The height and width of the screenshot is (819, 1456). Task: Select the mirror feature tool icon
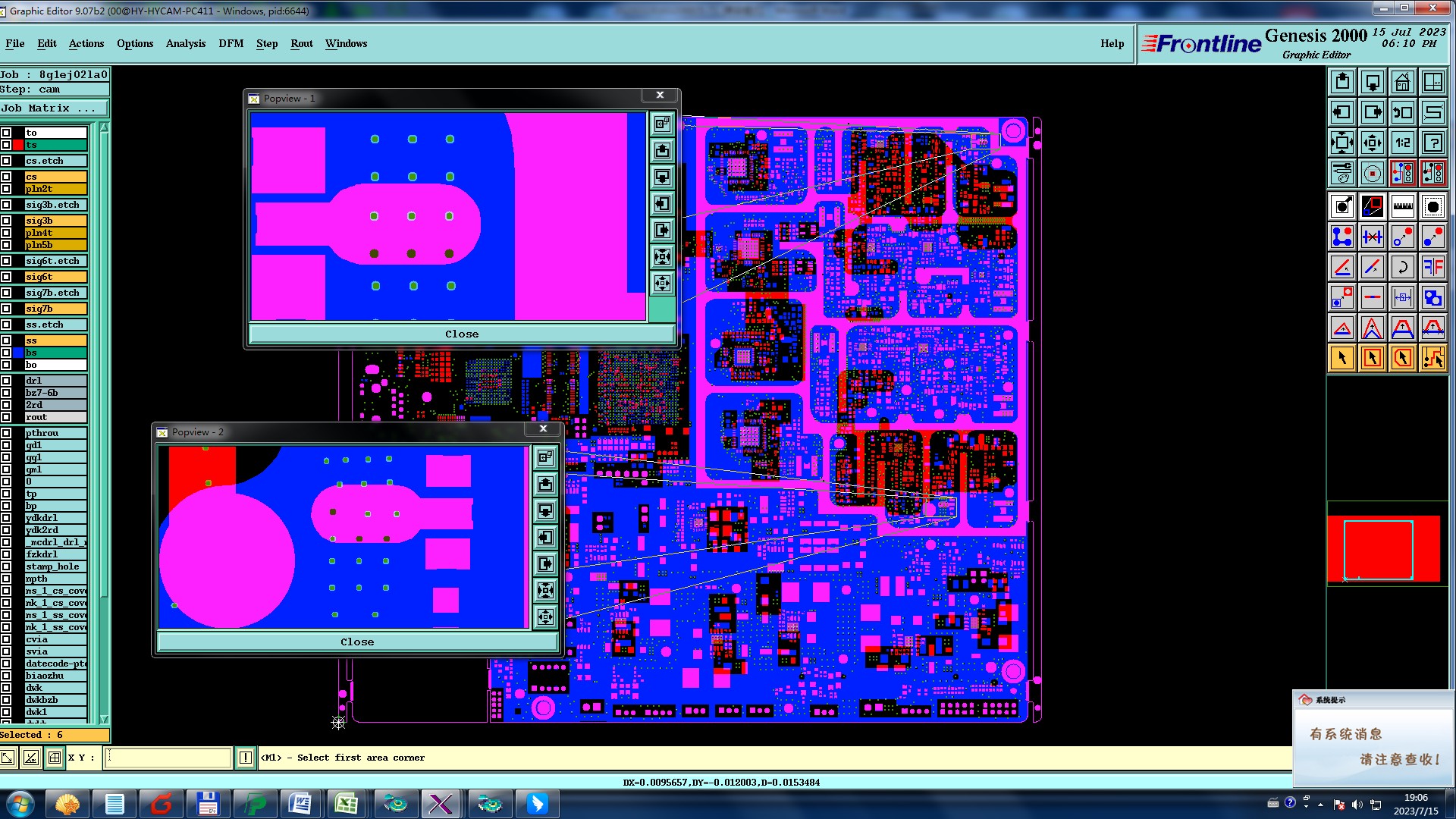tap(1432, 267)
